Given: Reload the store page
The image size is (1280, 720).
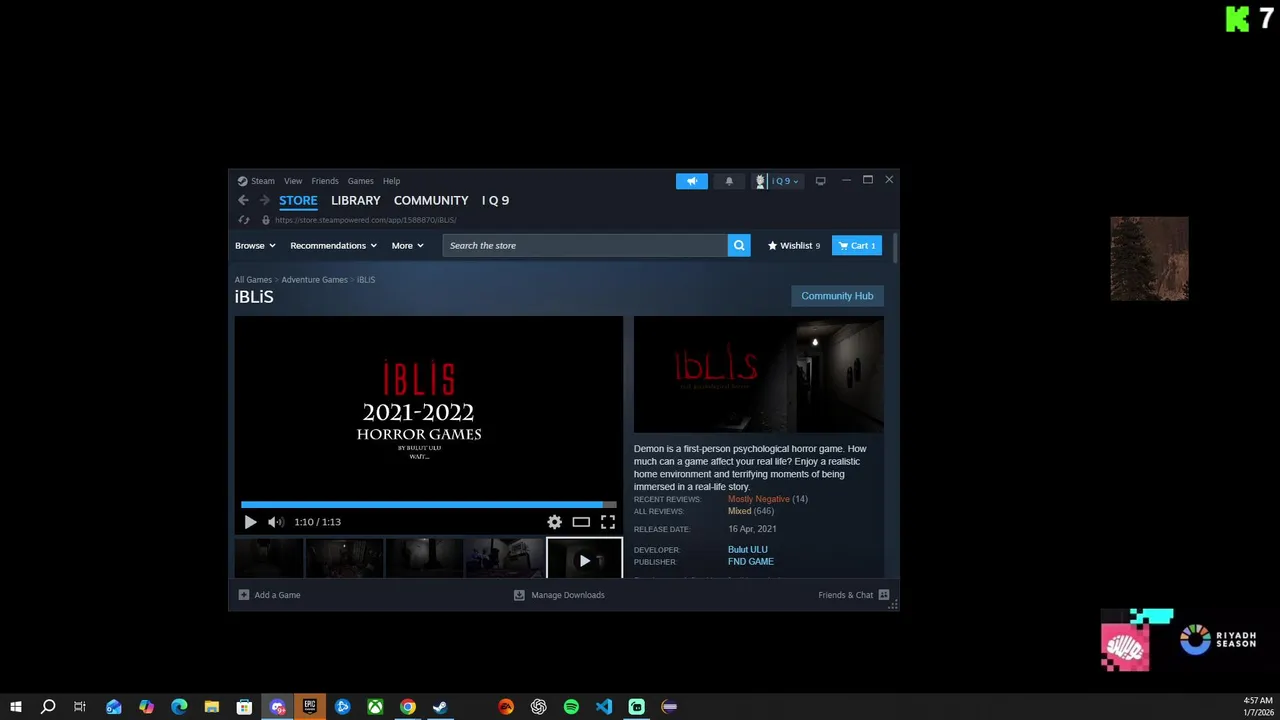Looking at the screenshot, I should tap(244, 220).
